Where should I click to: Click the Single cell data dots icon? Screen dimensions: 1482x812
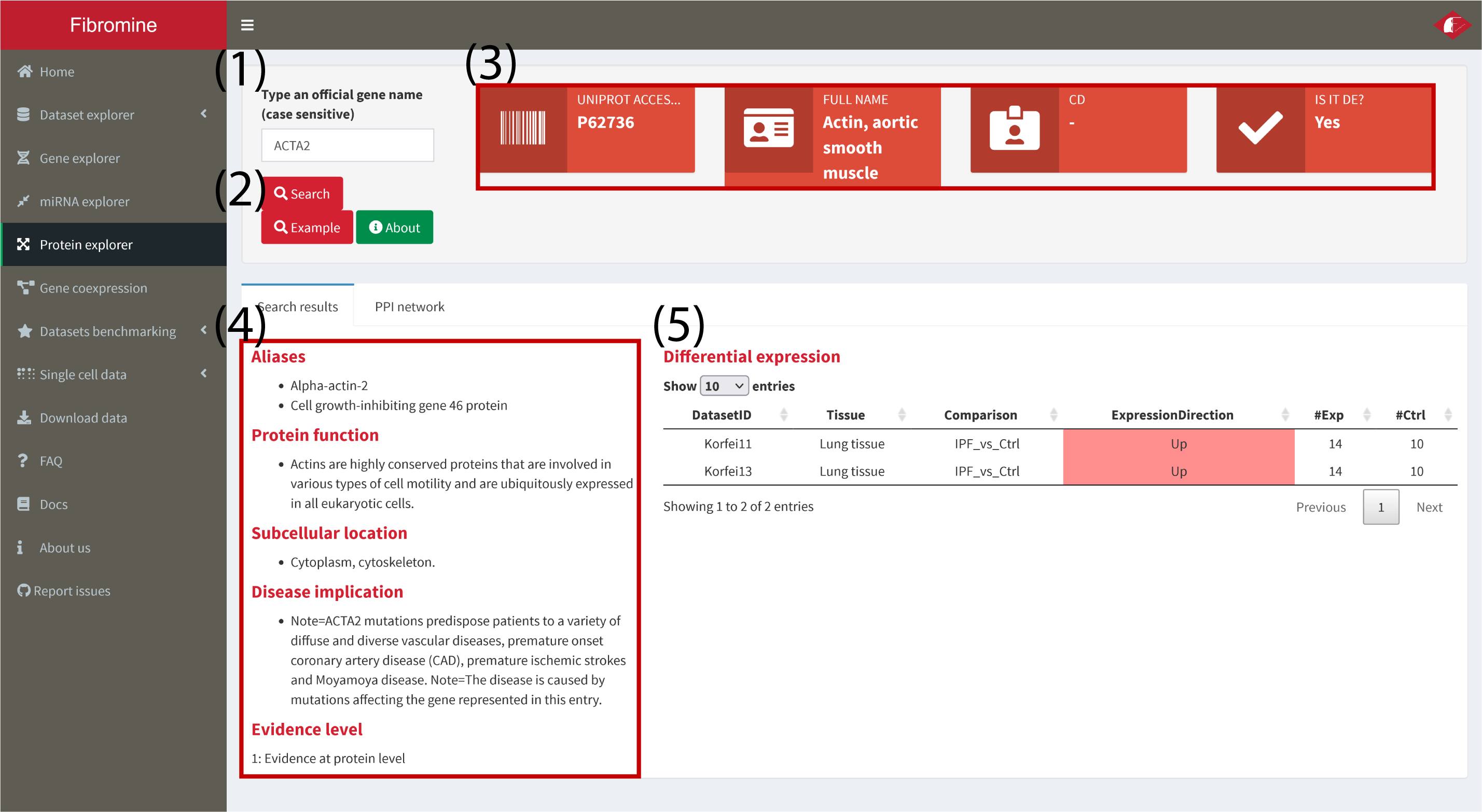coord(25,374)
